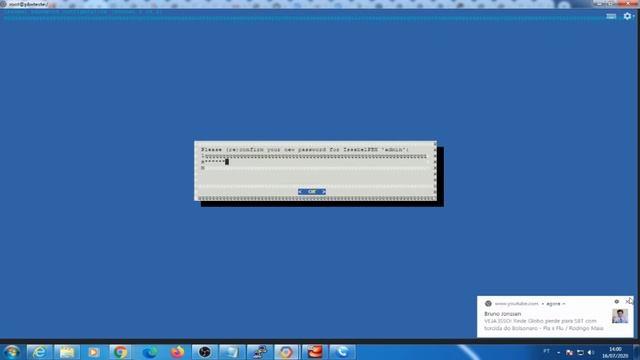Open the network status tray icon
This screenshot has height=360, width=640.
pos(580,352)
